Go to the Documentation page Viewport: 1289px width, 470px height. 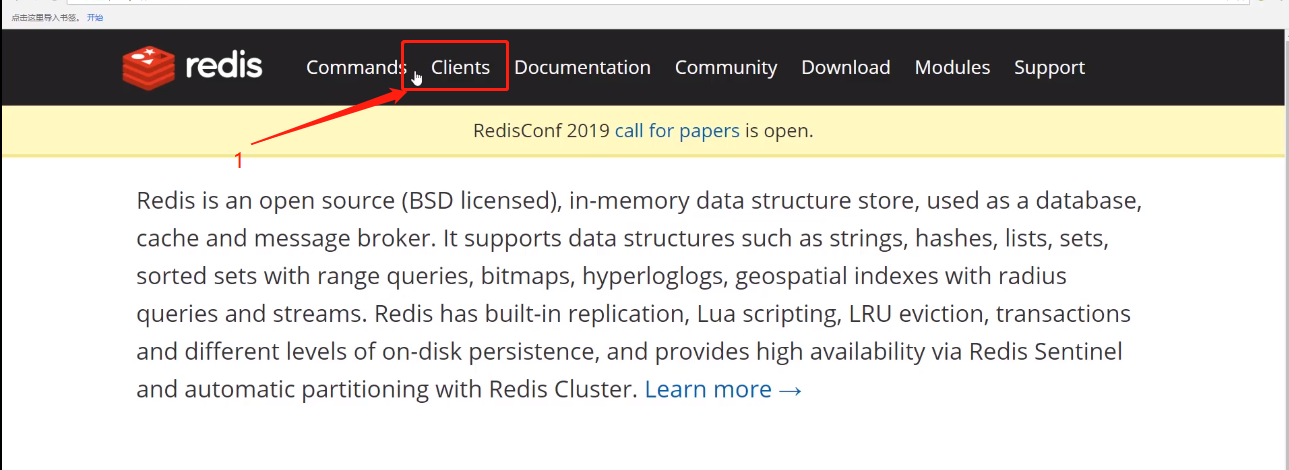click(582, 67)
